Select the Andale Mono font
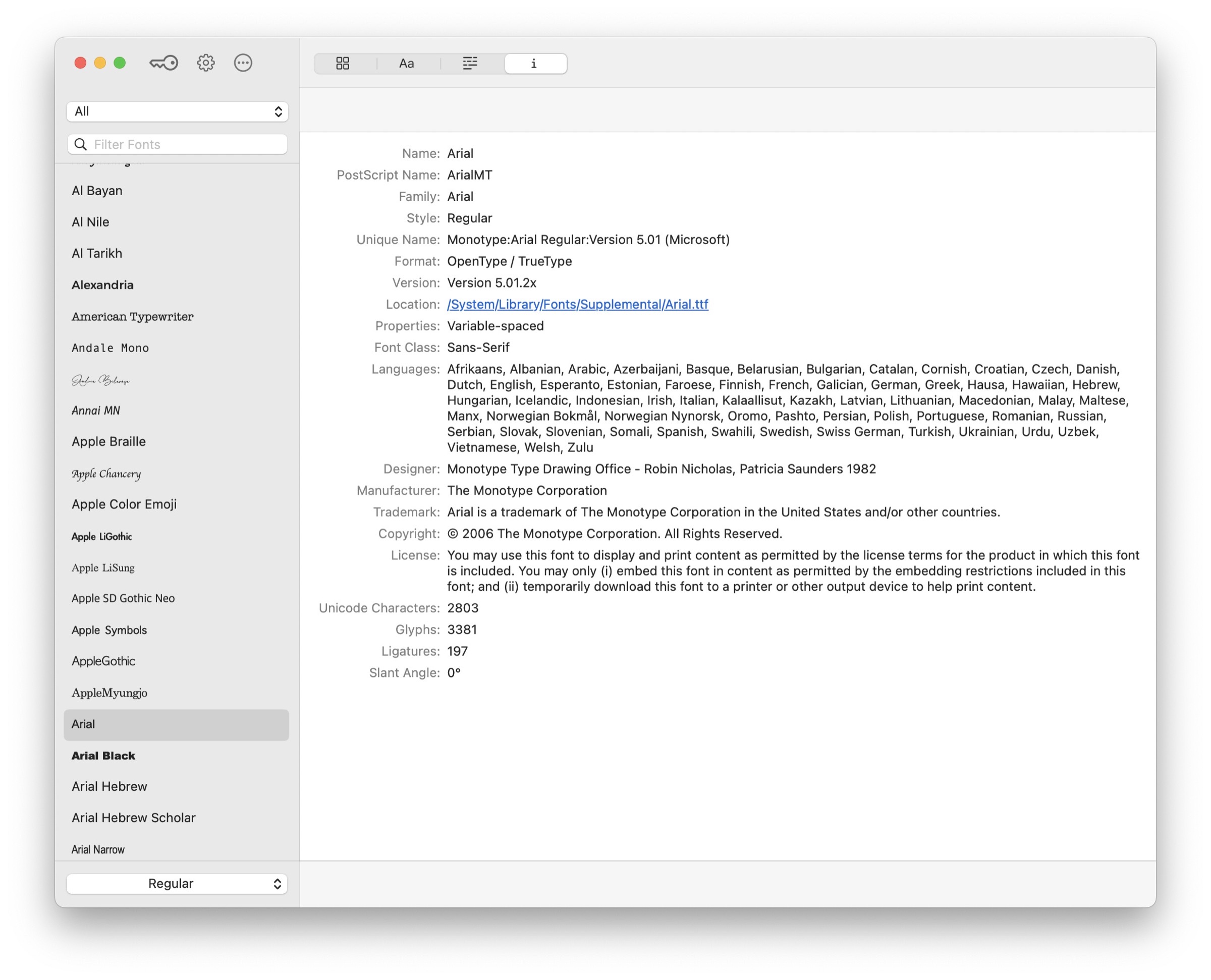 point(111,348)
